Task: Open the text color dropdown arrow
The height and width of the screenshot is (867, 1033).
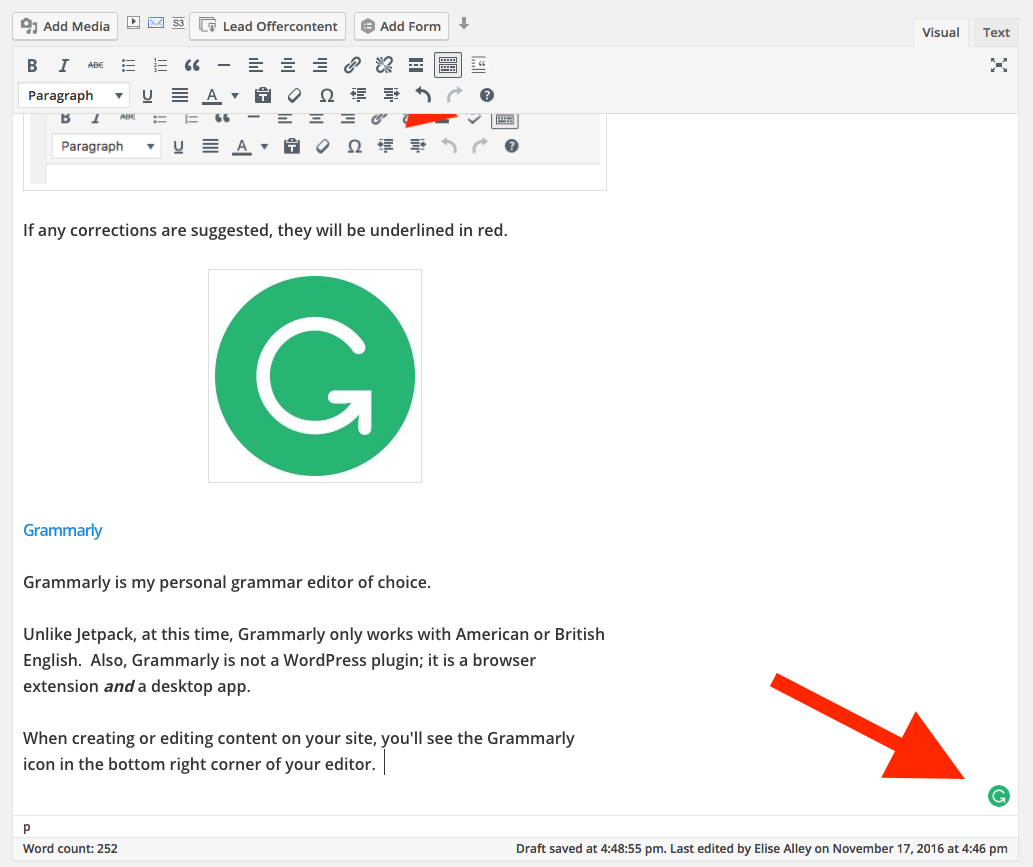Action: (234, 95)
